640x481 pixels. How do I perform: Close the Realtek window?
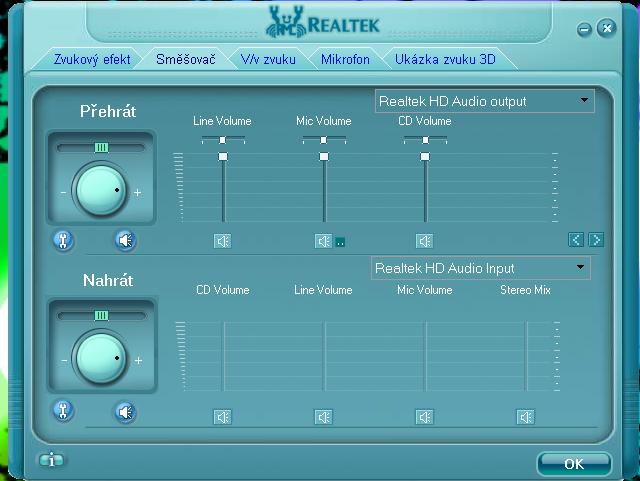(607, 28)
